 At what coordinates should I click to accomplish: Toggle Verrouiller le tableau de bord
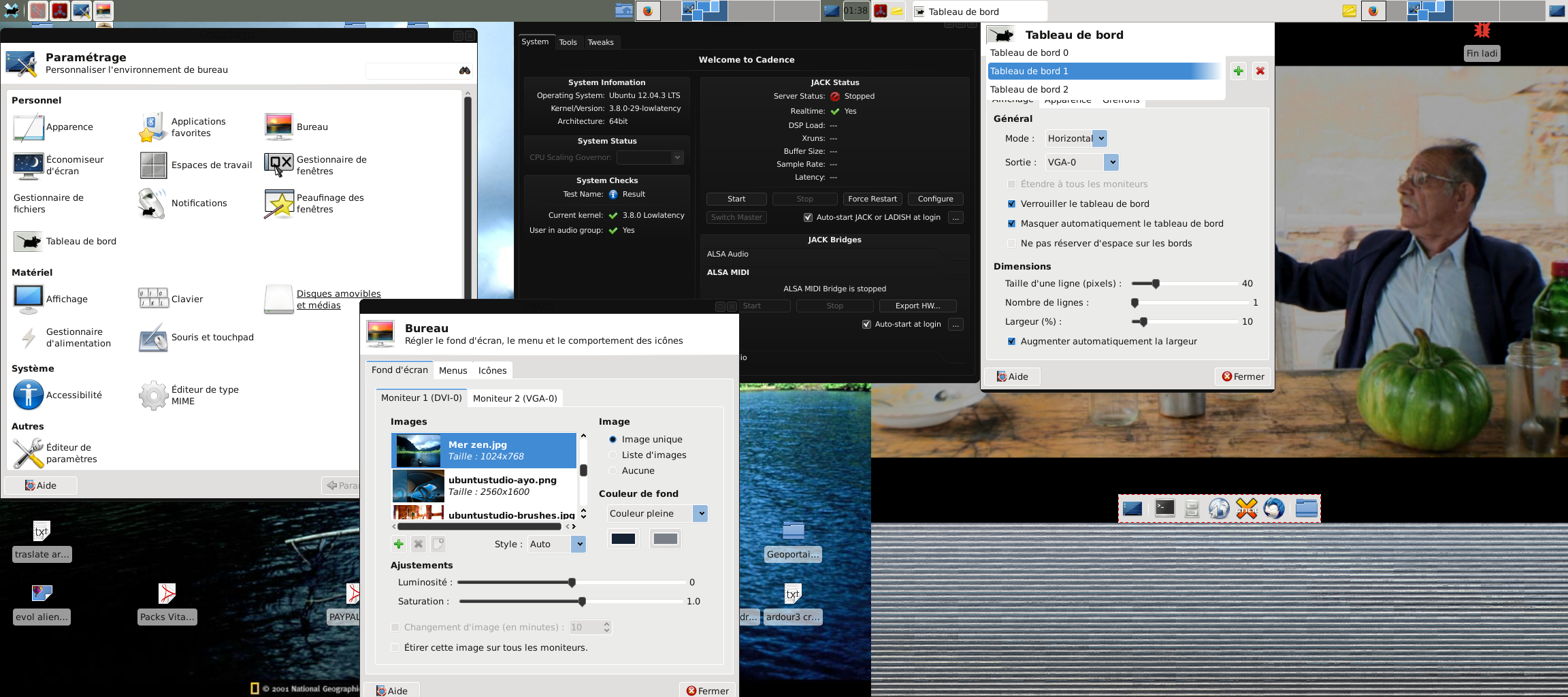pos(1011,204)
